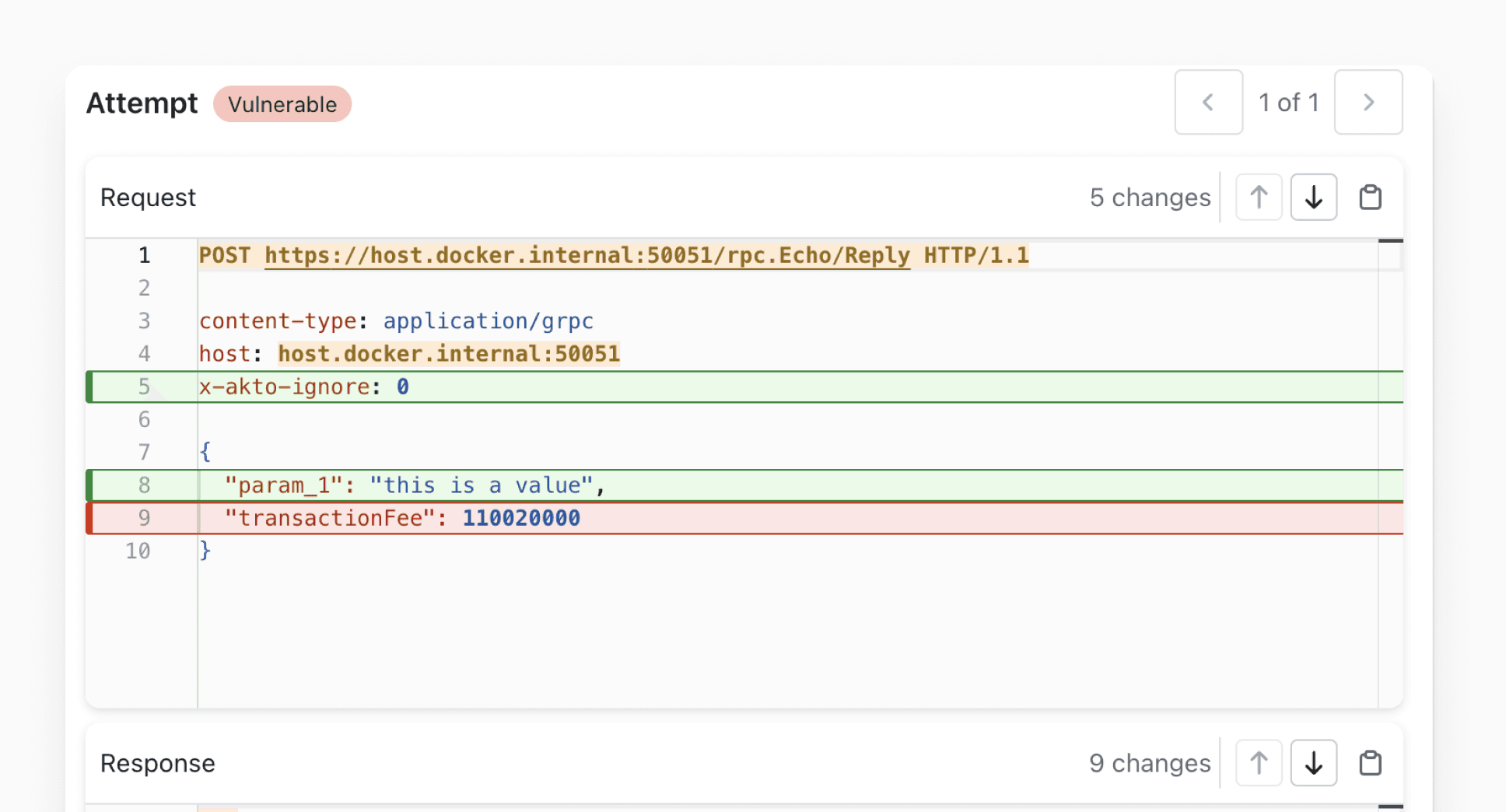Click the Vulnerable status badge

click(282, 104)
